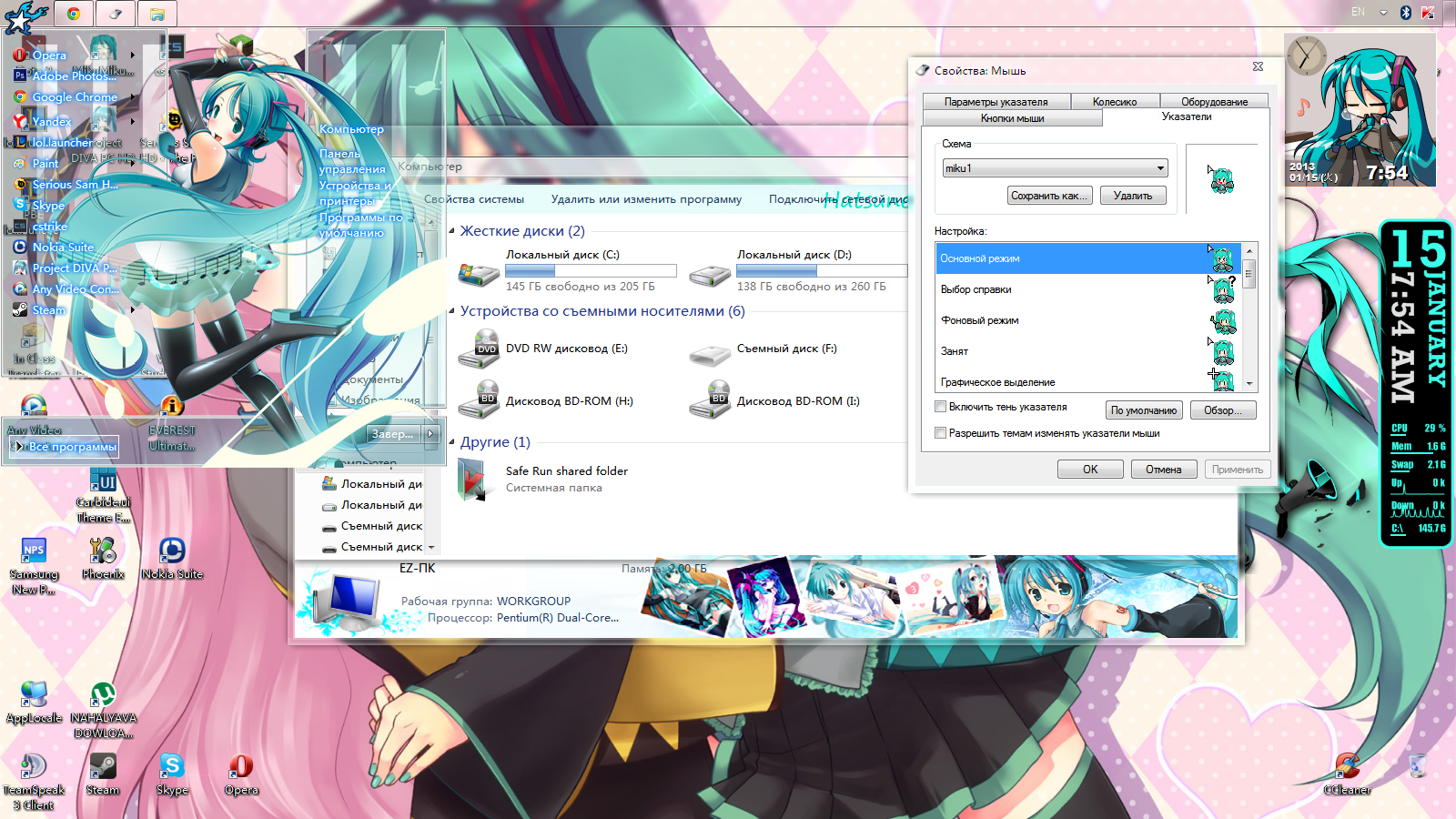Image resolution: width=1456 pixels, height=819 pixels.
Task: Launch Steam from the Start menu list
Action: (x=39, y=310)
